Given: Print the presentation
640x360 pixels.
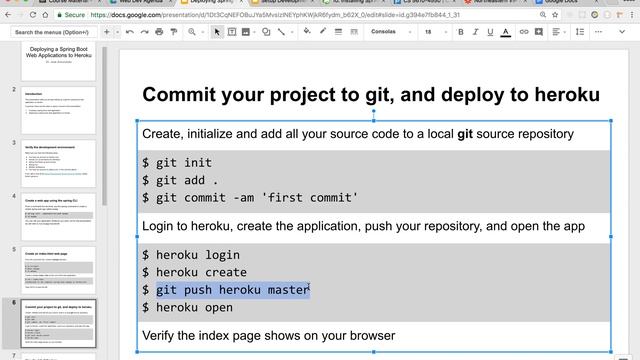Looking at the screenshot, I should 159,32.
